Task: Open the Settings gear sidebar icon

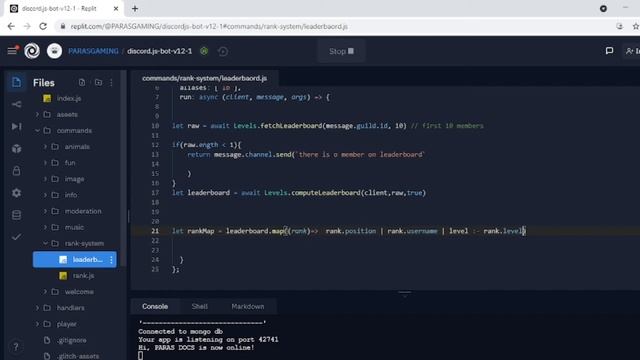Action: coord(16,193)
